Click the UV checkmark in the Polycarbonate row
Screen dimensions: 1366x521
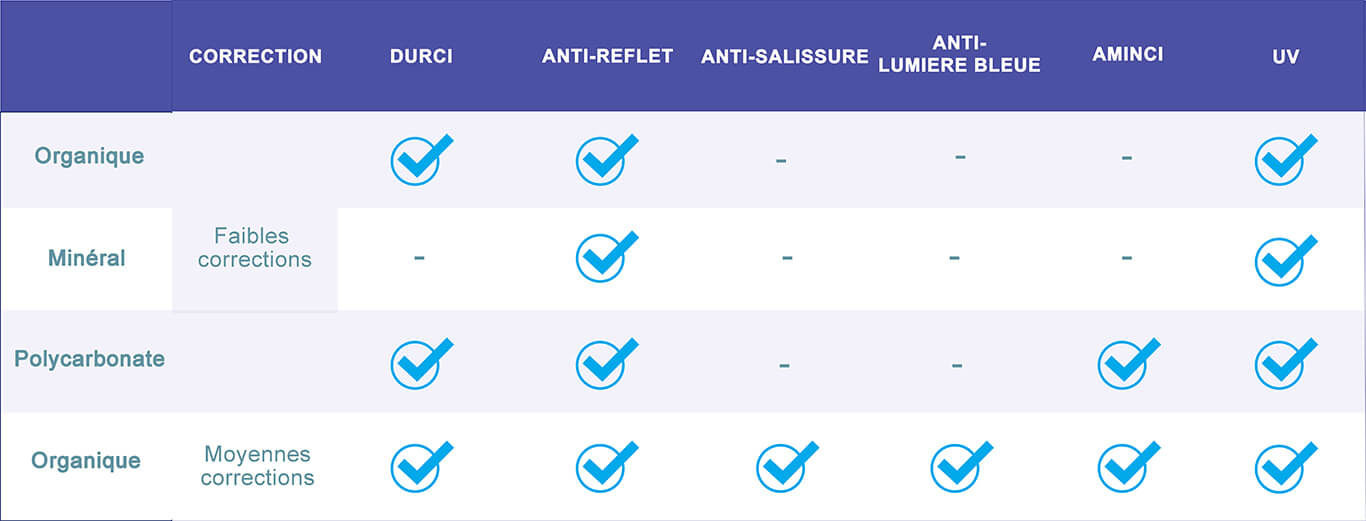(x=1285, y=363)
